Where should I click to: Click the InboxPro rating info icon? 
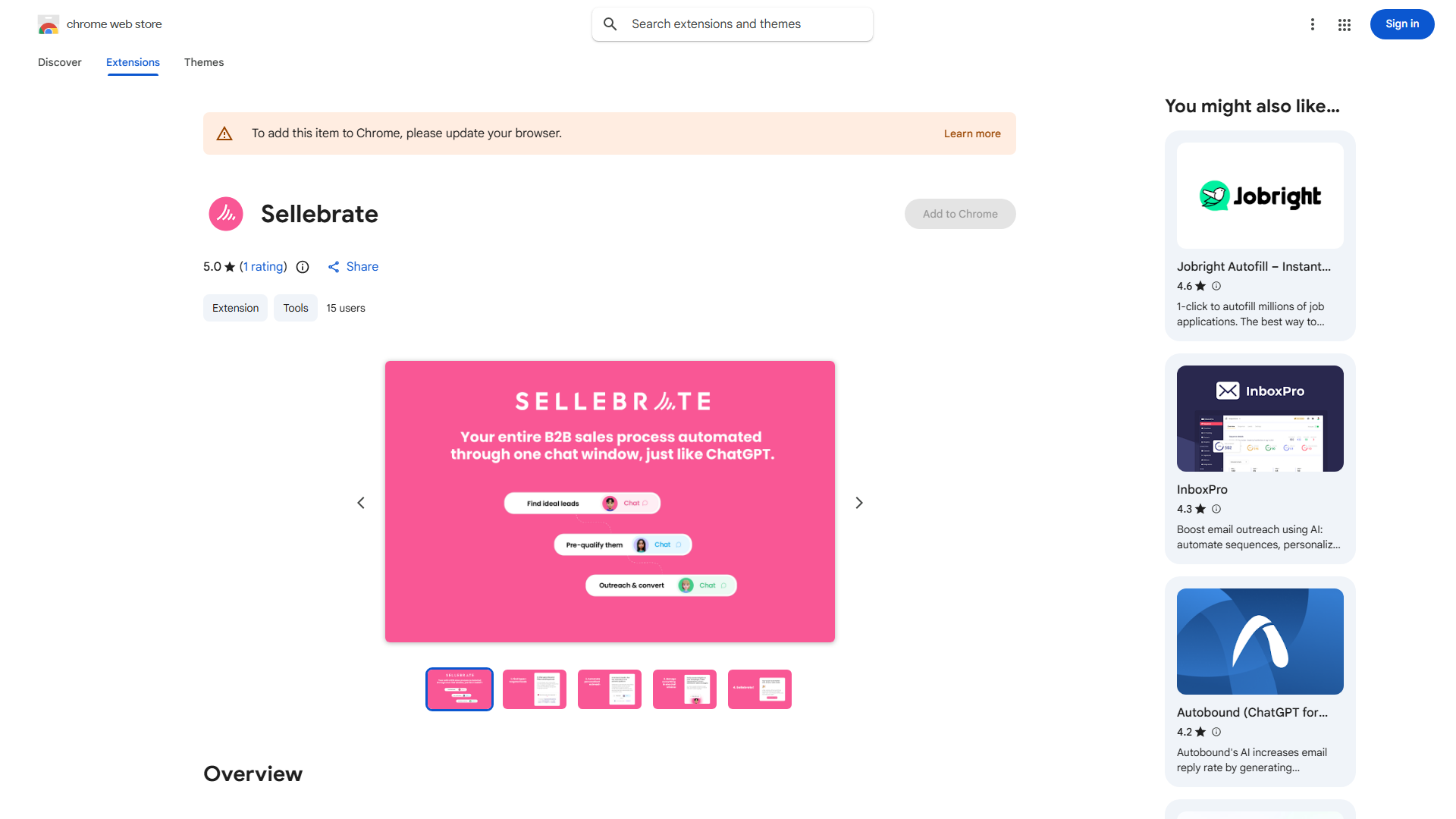(x=1216, y=509)
